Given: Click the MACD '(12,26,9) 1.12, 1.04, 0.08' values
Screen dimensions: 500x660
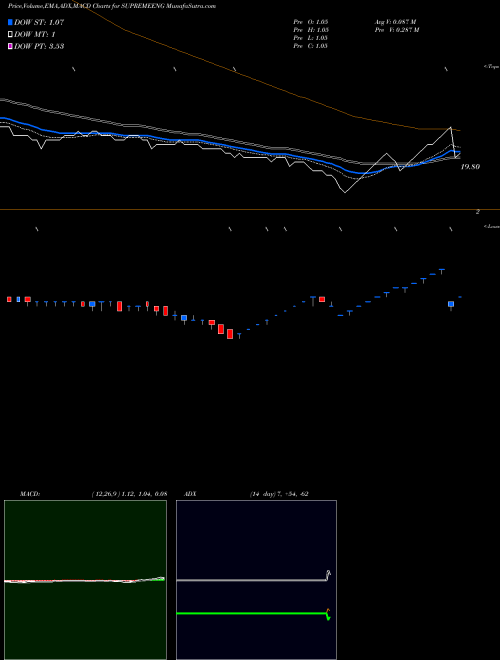Looking at the screenshot, I should click(x=129, y=494).
